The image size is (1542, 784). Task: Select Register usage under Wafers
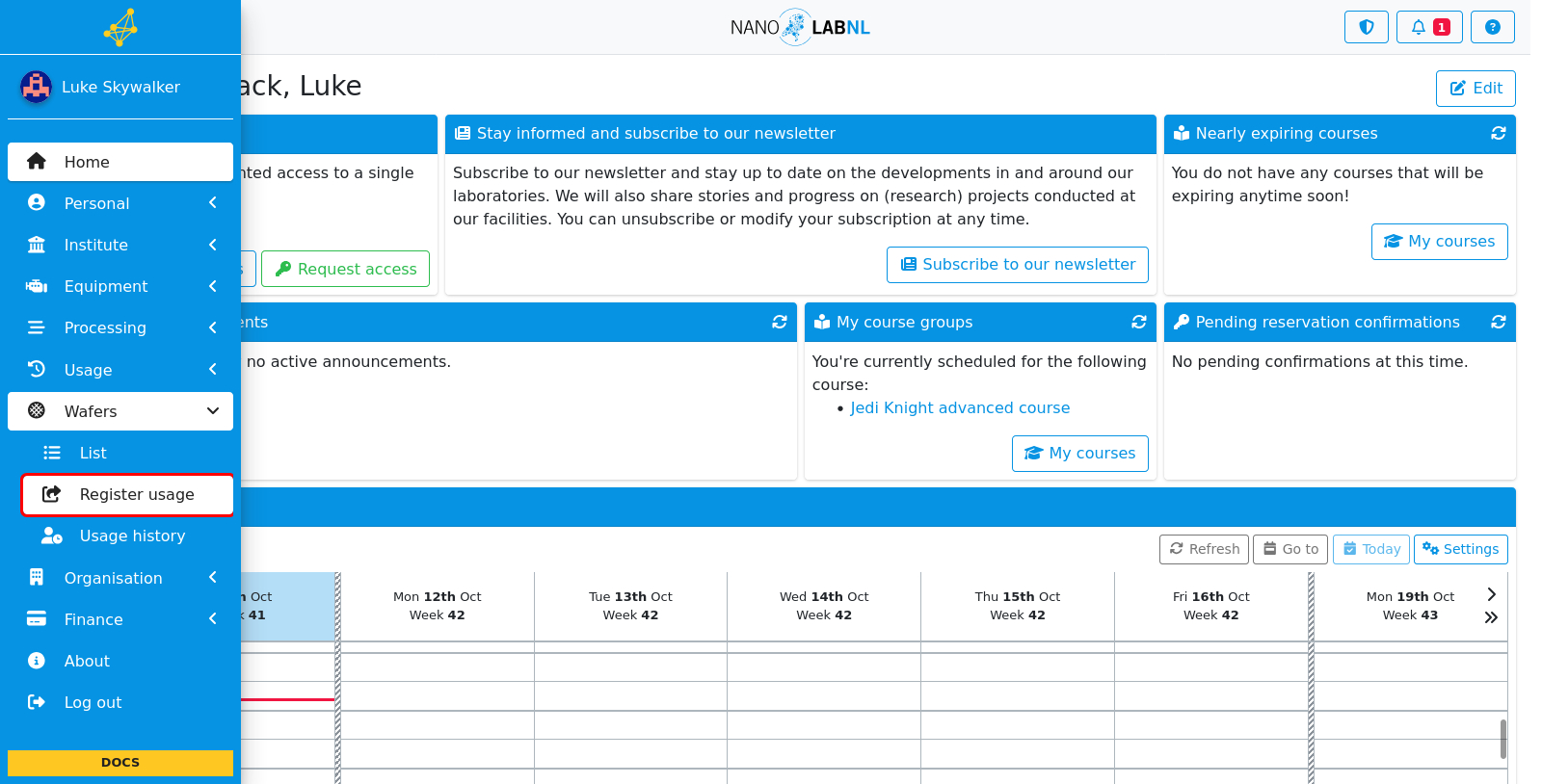coord(128,494)
